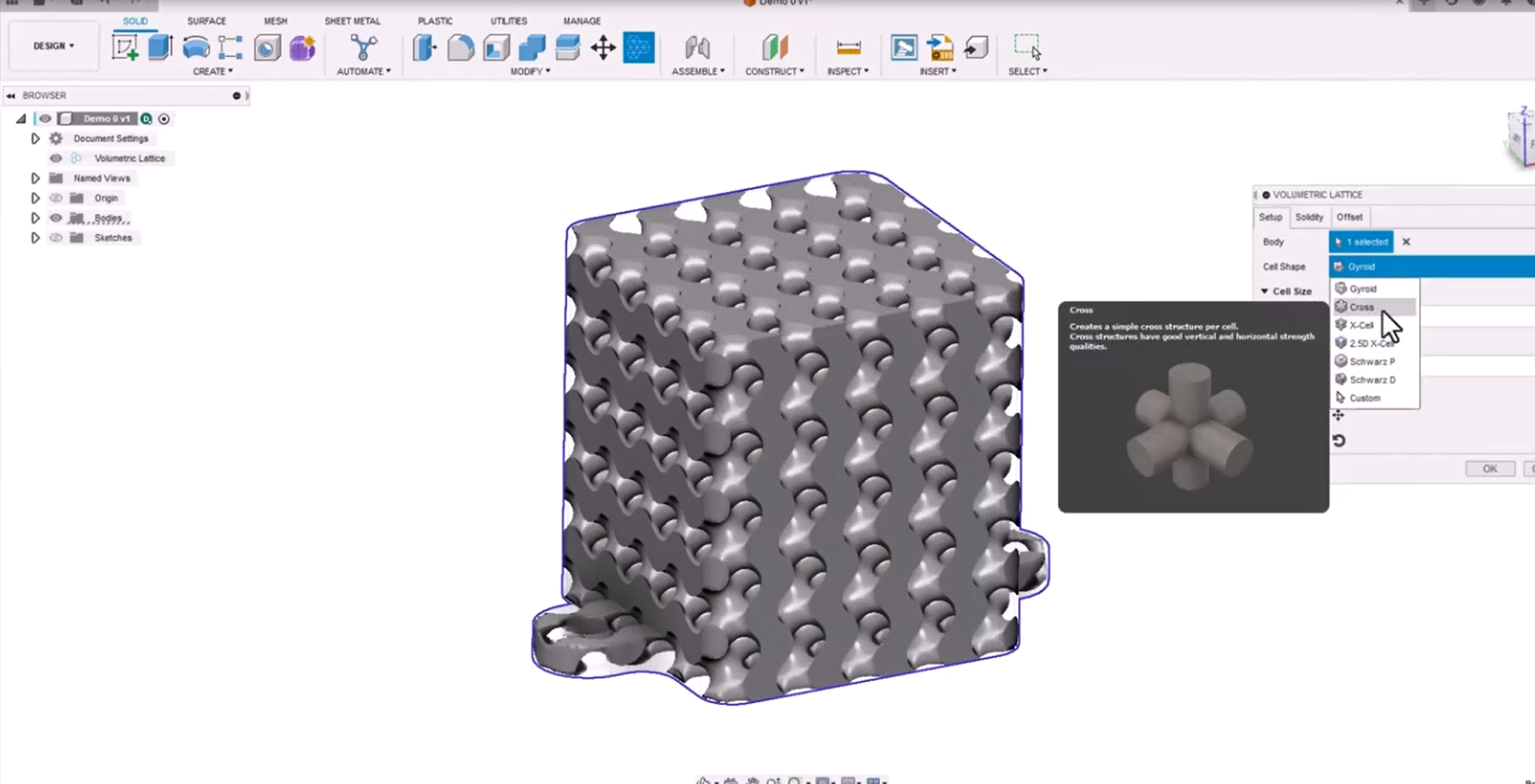Toggle visibility of Volumetric Lattice item

point(55,158)
